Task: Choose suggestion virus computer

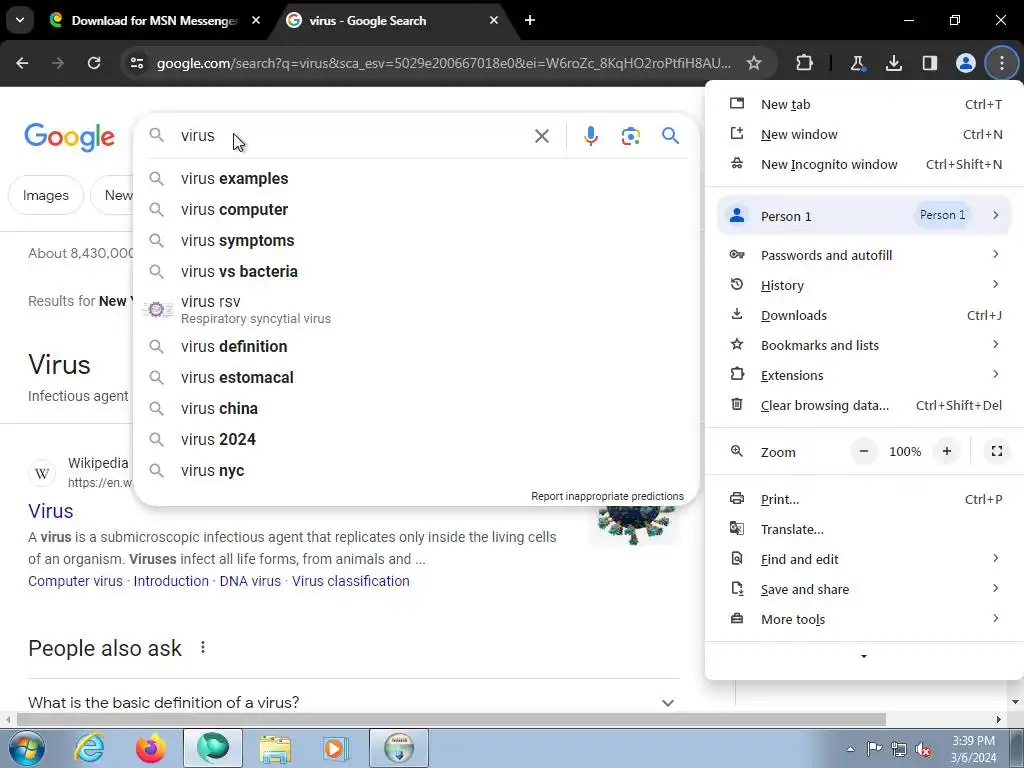Action: (416, 210)
